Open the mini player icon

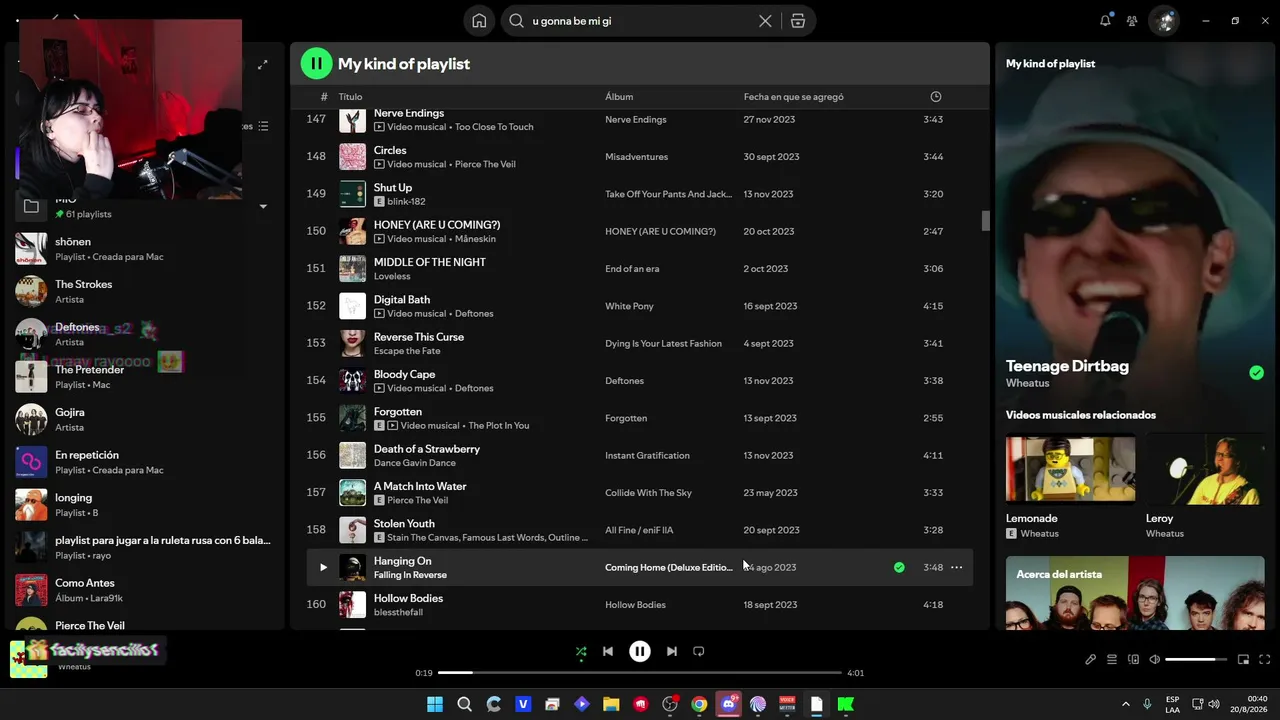pyautogui.click(x=1243, y=660)
